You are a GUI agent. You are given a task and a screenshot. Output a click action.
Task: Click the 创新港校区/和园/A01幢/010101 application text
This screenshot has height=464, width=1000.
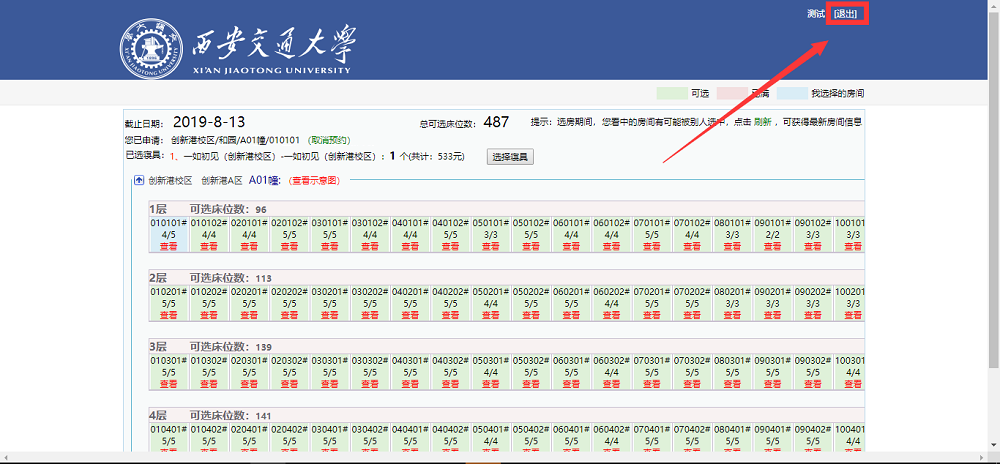point(235,140)
